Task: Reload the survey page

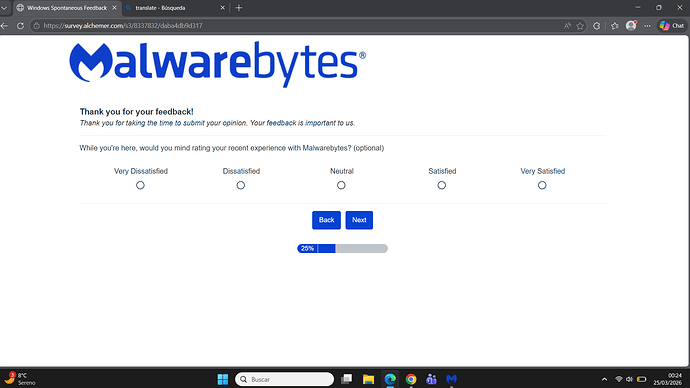Action: pyautogui.click(x=20, y=26)
